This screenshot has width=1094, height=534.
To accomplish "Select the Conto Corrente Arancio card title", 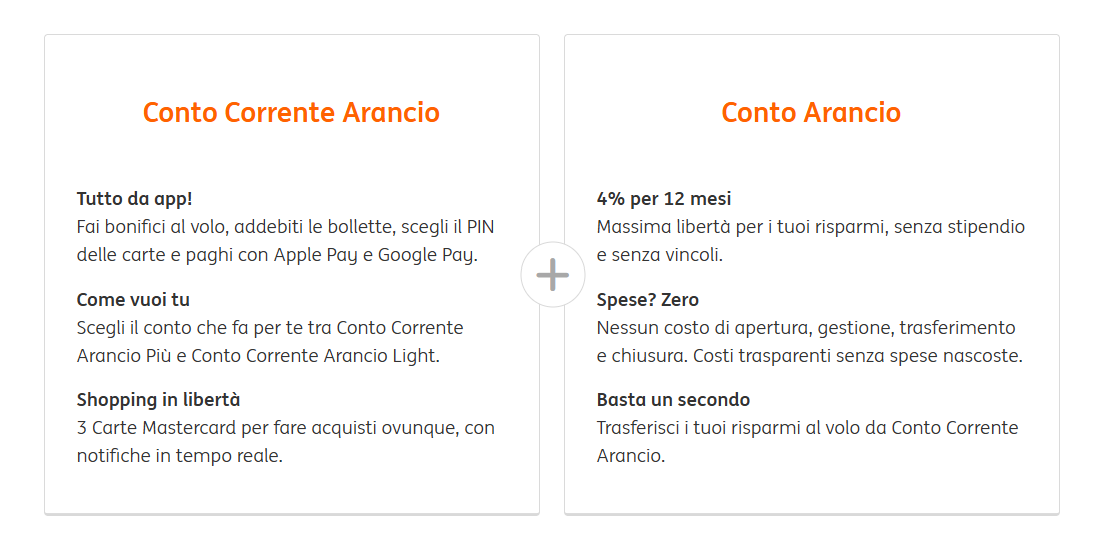I will tap(291, 112).
